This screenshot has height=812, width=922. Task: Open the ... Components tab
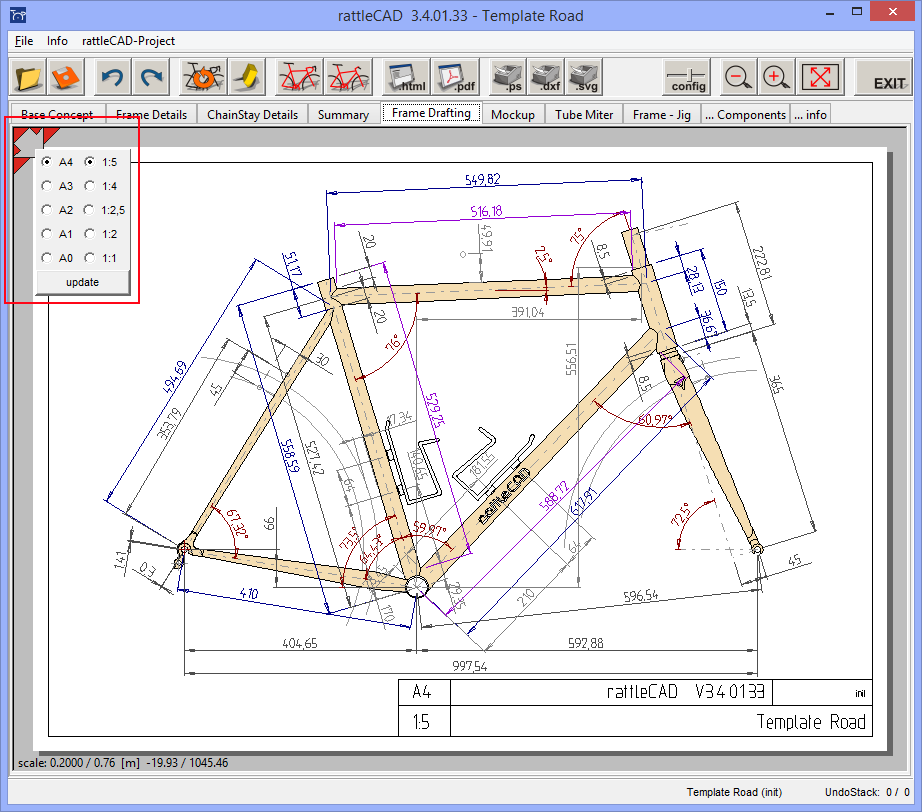[746, 115]
